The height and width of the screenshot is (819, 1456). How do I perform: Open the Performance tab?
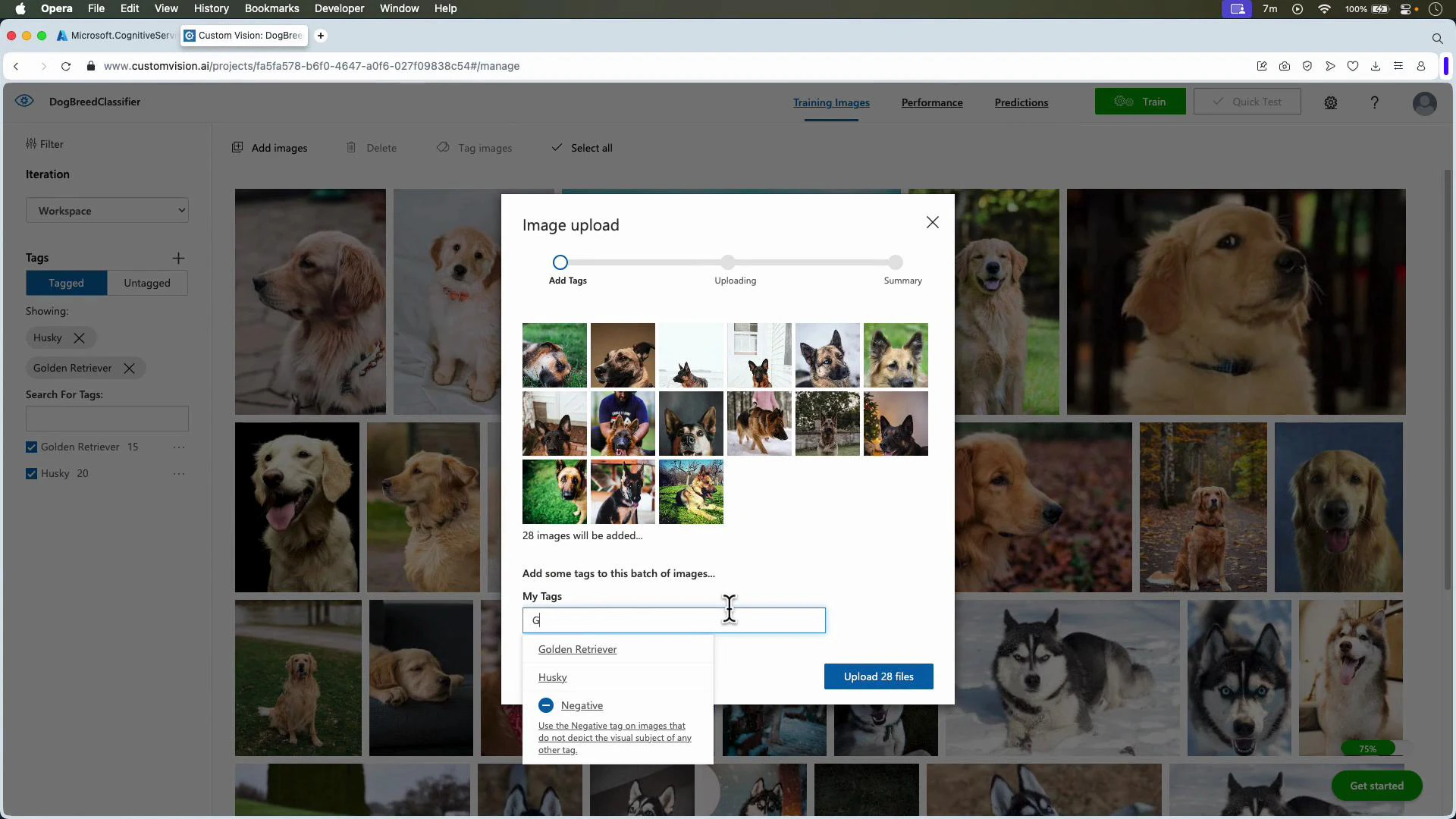932,102
